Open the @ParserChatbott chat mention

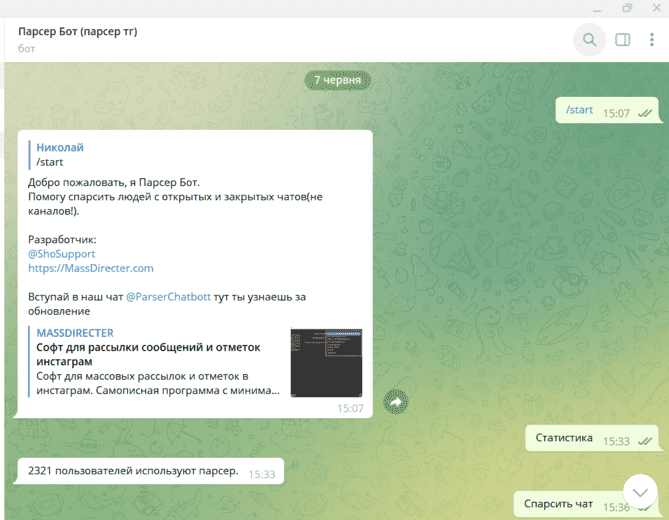[x=169, y=297]
